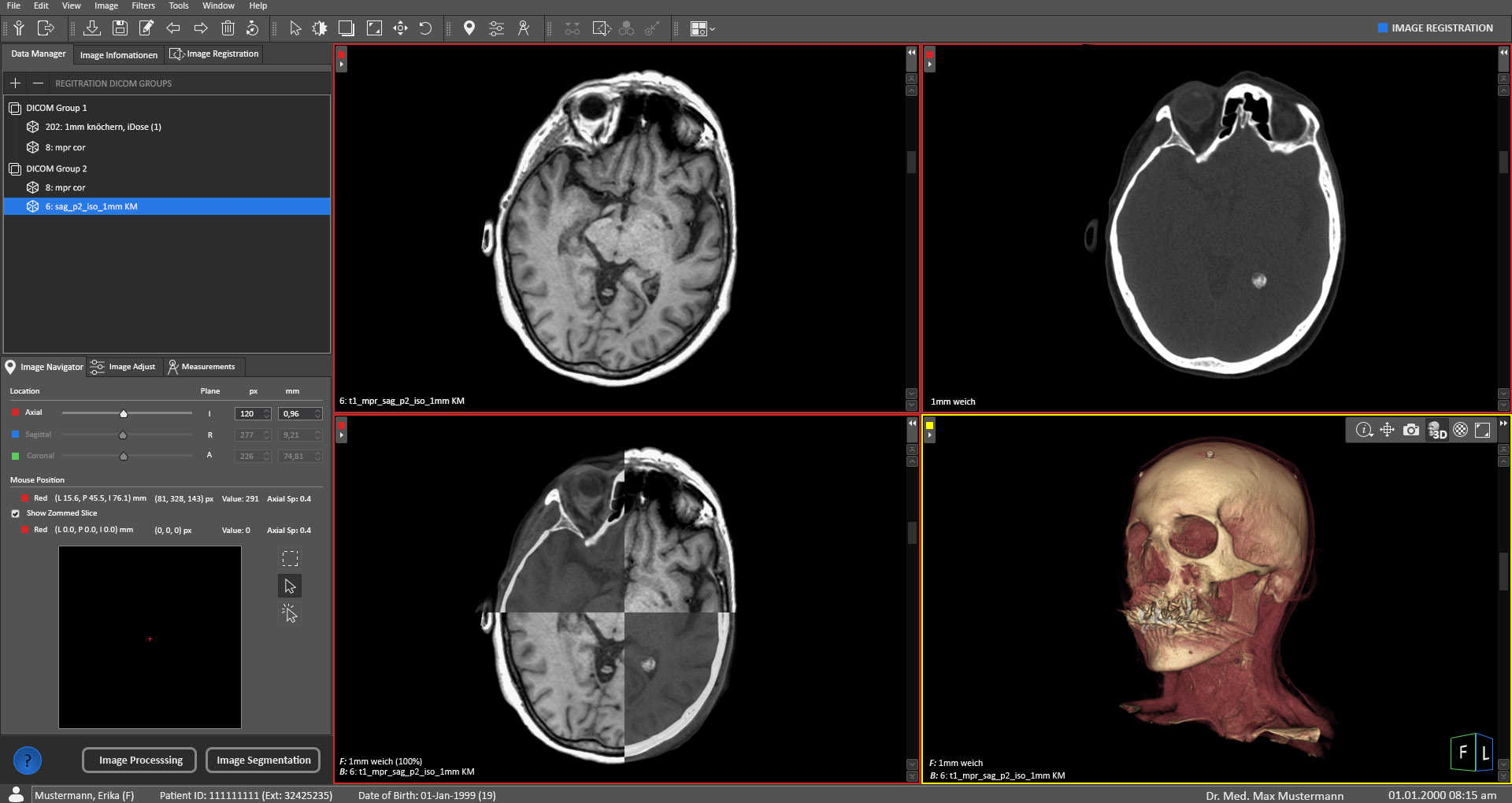Select the arrow pointer tool in toolbar
Screen dimensions: 1512x803
[x=295, y=28]
